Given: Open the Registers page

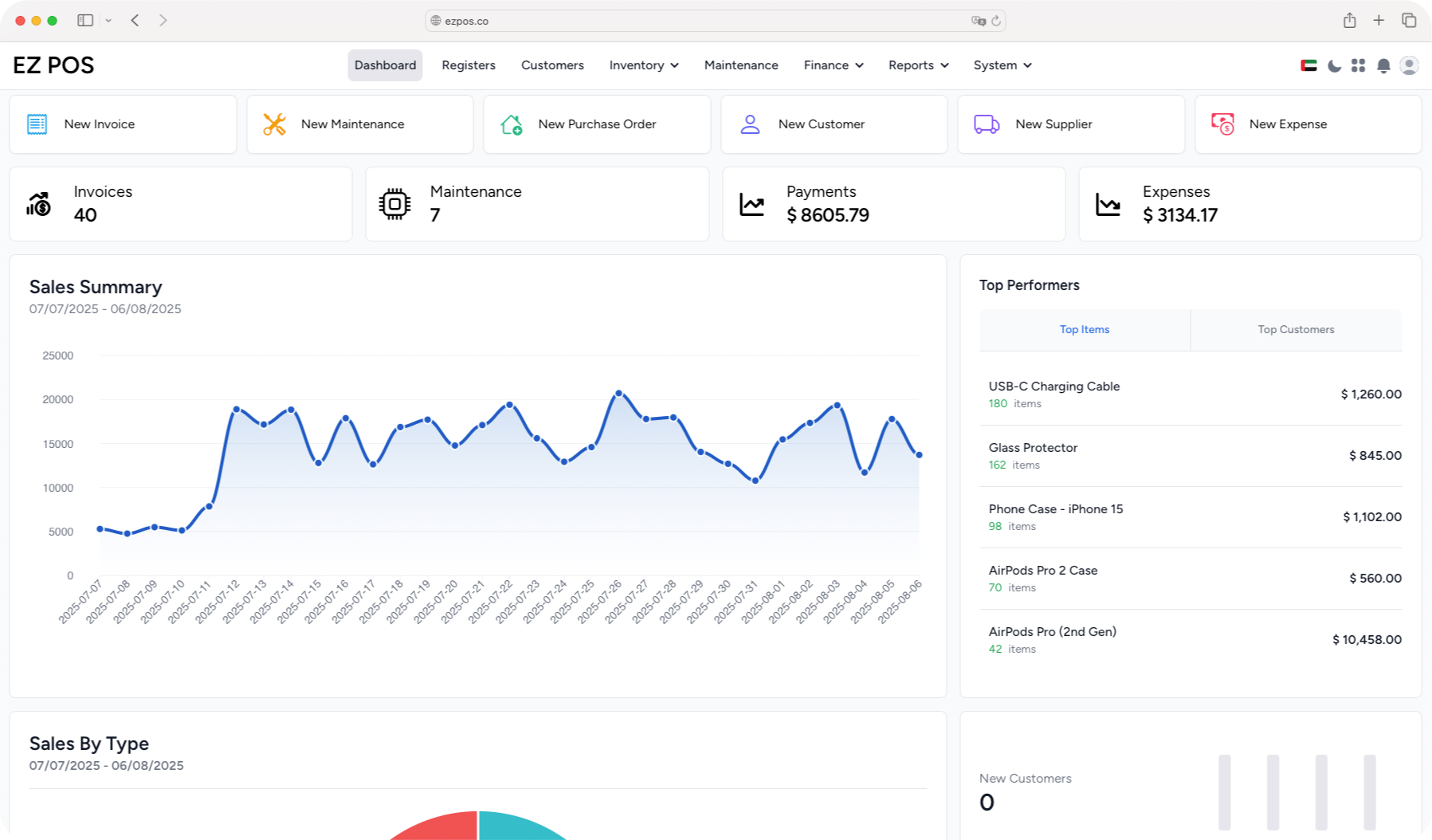Looking at the screenshot, I should pos(469,65).
